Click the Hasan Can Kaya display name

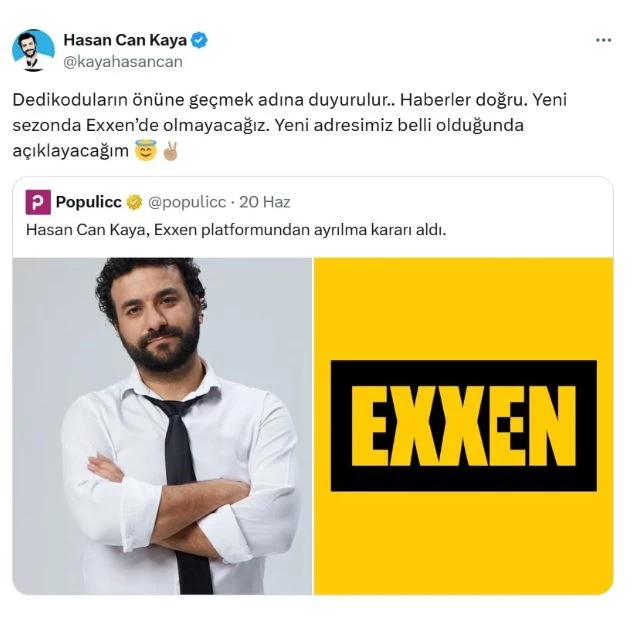tap(125, 40)
